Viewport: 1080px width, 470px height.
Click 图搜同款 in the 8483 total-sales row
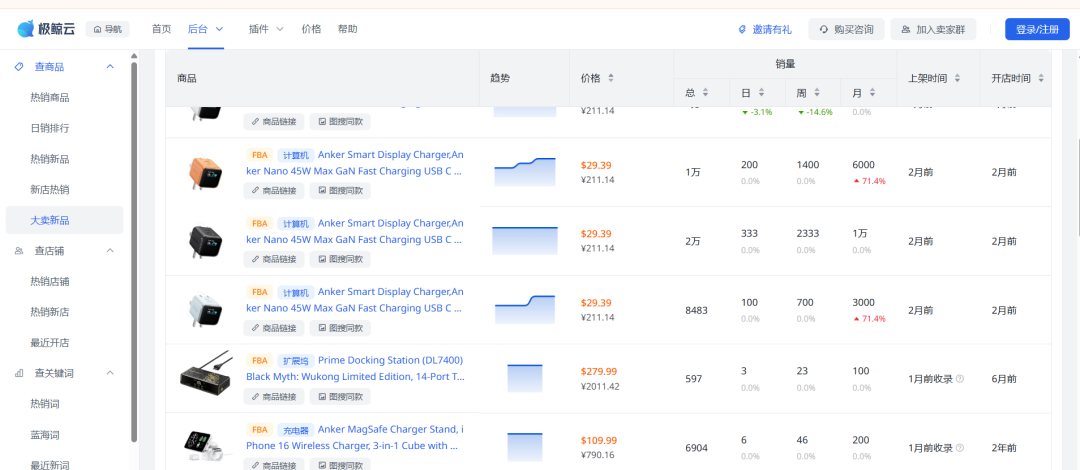pos(340,328)
